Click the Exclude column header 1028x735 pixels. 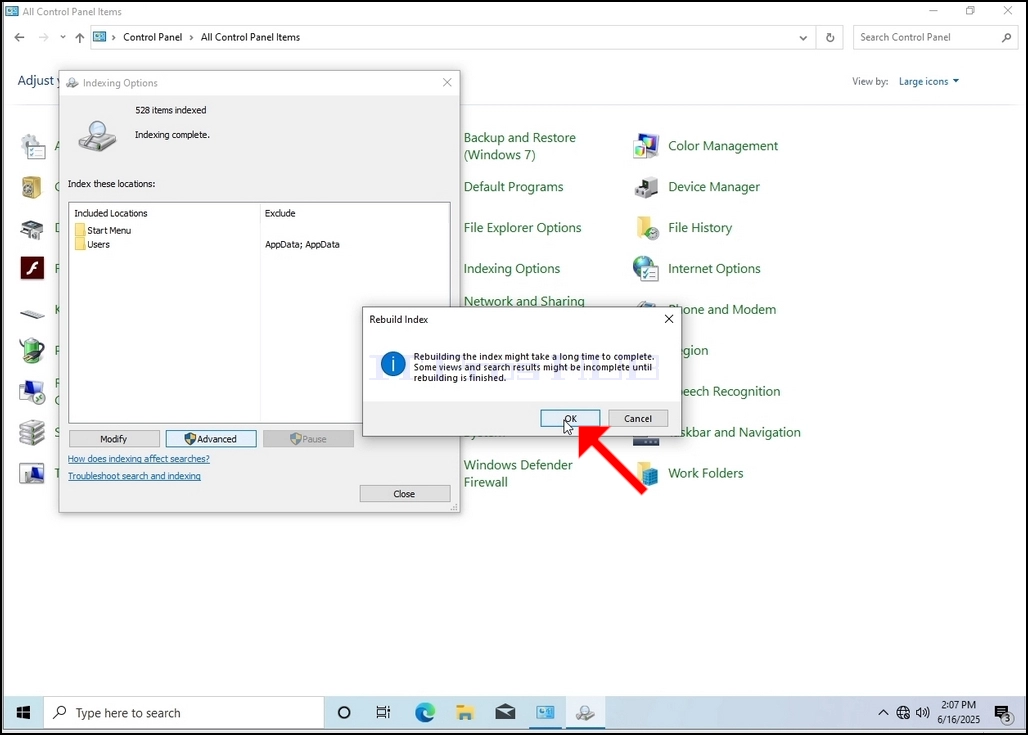(x=280, y=213)
